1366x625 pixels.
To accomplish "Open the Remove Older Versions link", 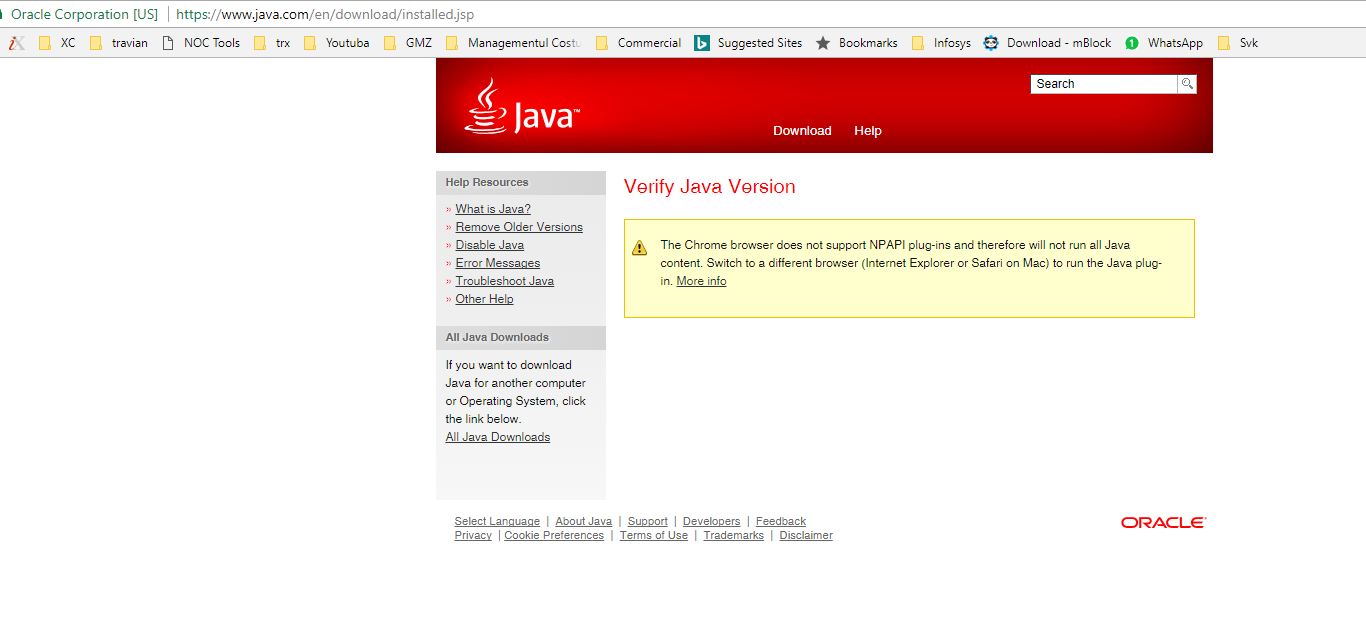I will 519,227.
